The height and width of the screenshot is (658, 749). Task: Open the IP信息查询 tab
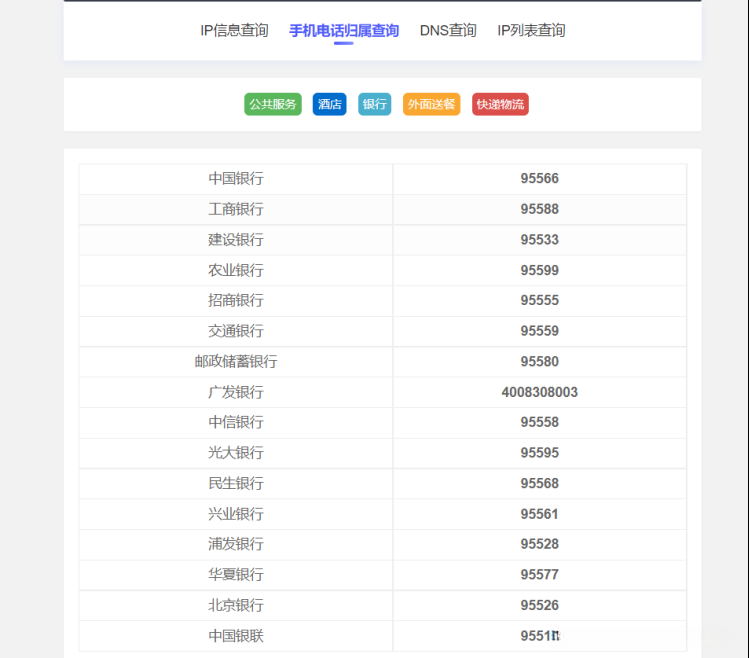pos(234,31)
